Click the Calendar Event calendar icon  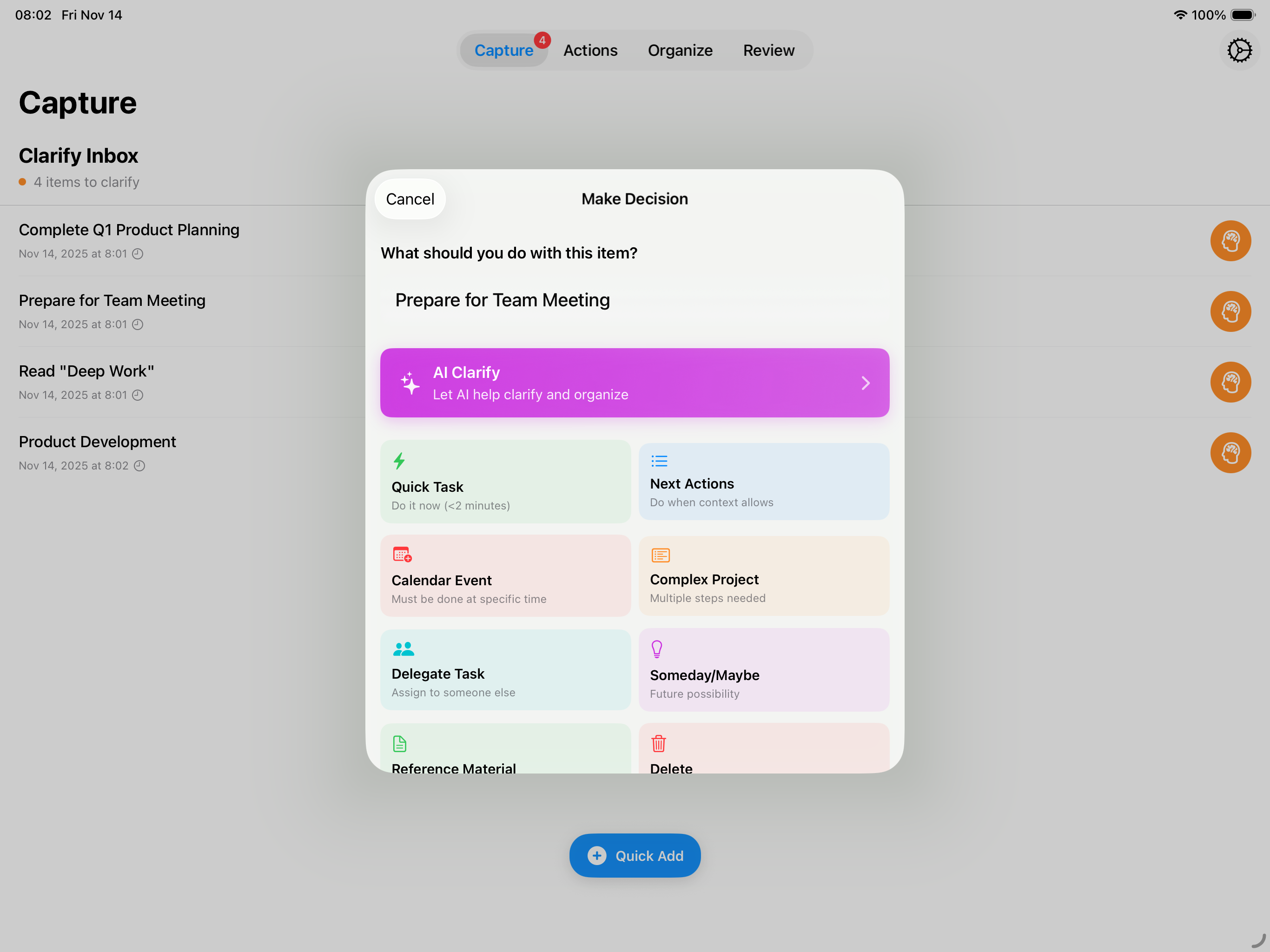[402, 554]
